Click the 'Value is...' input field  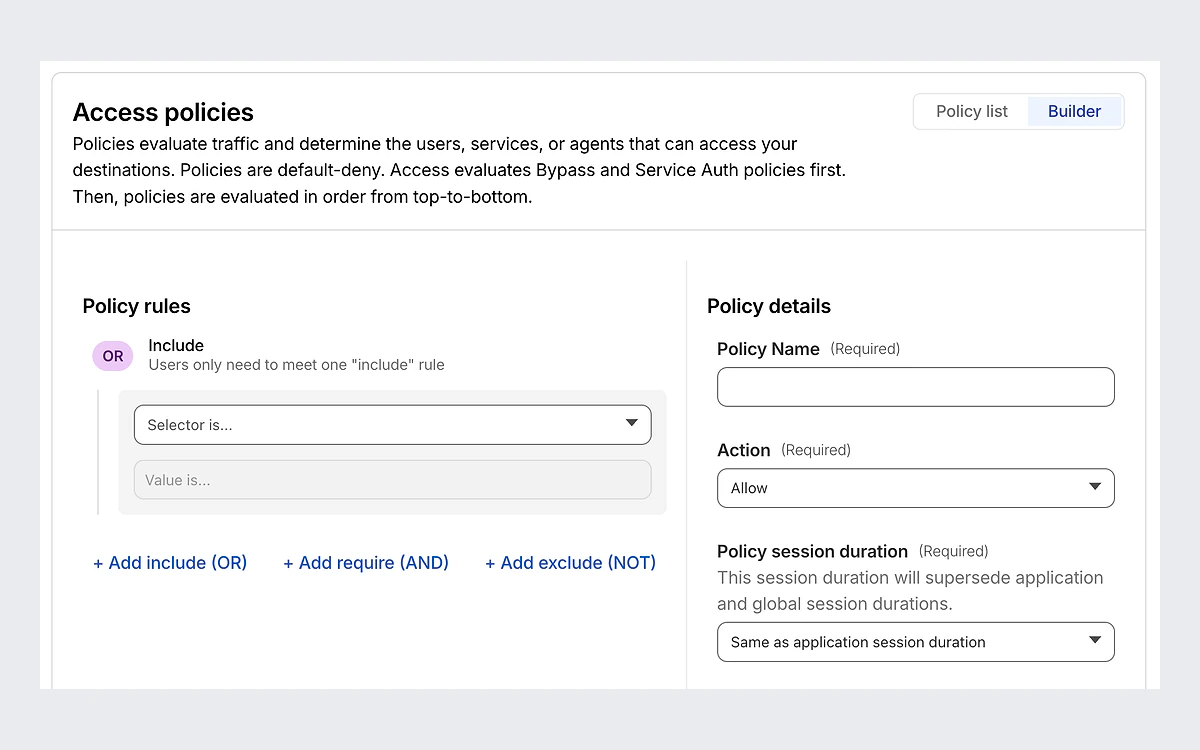(392, 480)
